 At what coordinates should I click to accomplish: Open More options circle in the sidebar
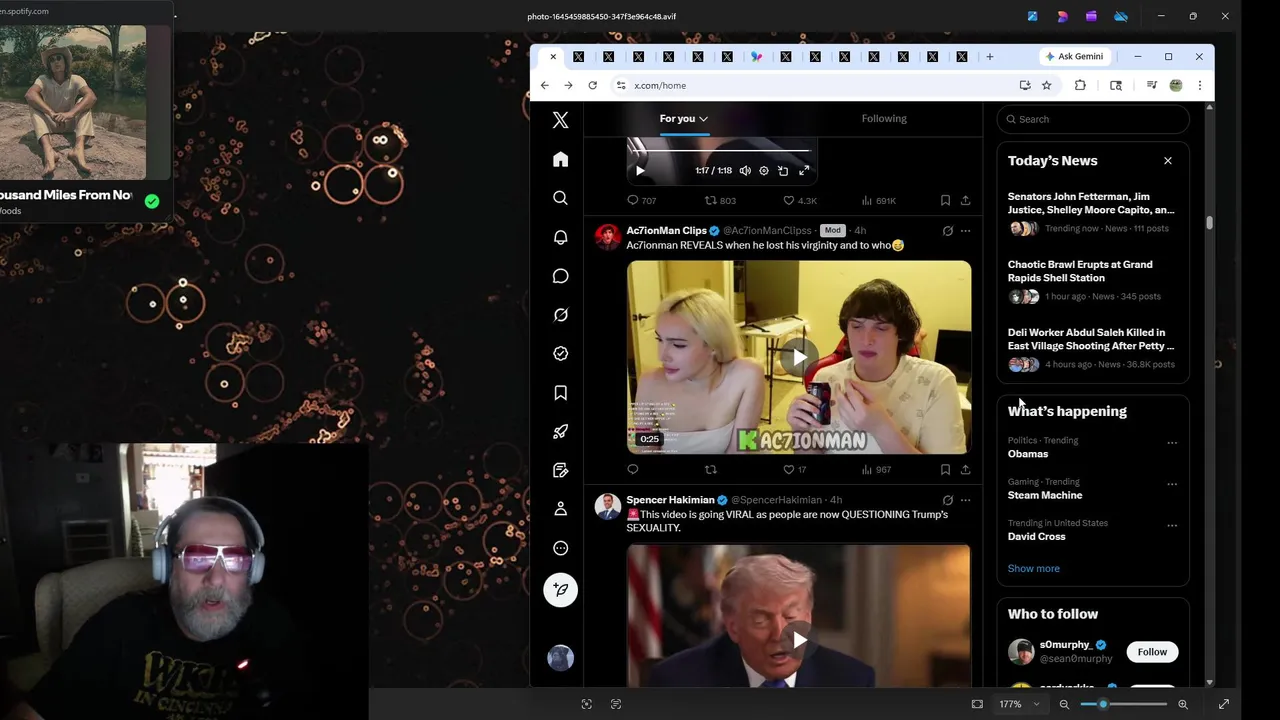pyautogui.click(x=560, y=548)
